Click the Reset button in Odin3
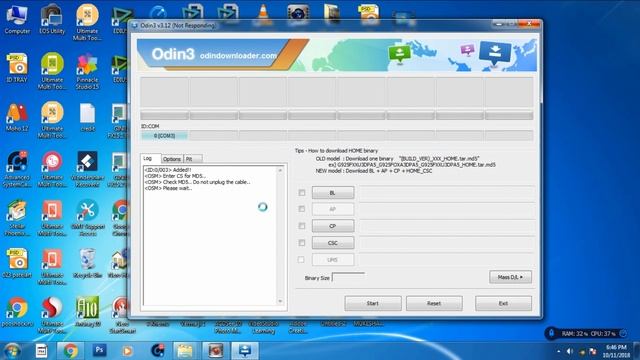 tap(434, 303)
